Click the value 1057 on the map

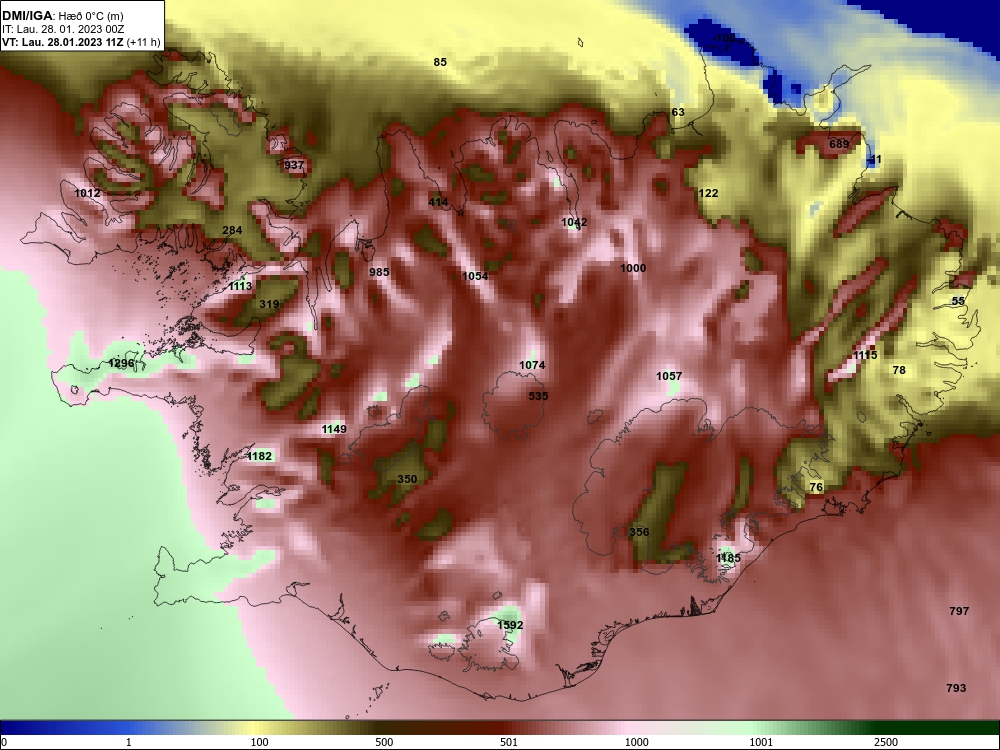pos(670,376)
